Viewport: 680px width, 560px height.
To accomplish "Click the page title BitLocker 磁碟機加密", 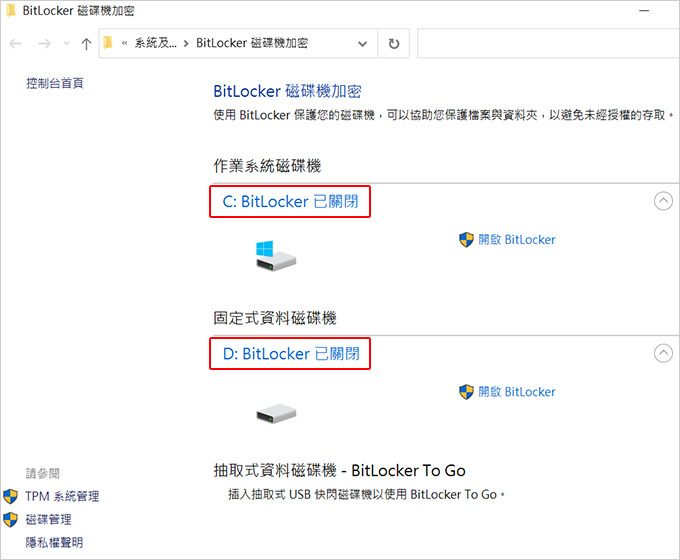I will 287,91.
